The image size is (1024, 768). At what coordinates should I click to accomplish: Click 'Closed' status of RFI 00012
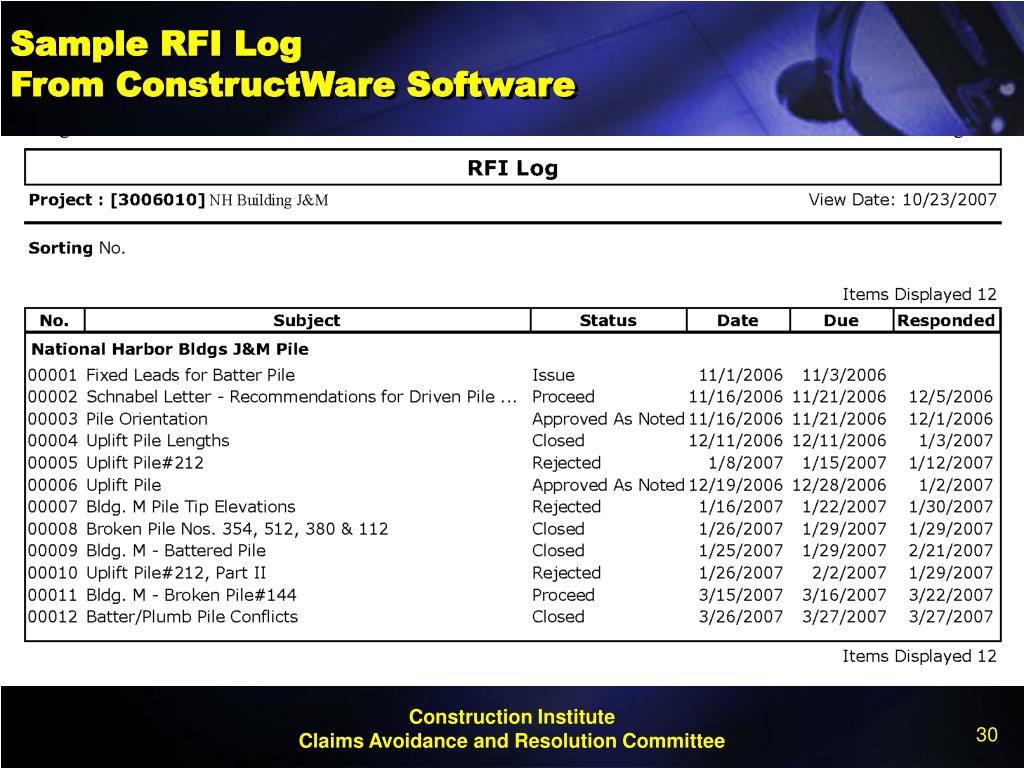[558, 616]
